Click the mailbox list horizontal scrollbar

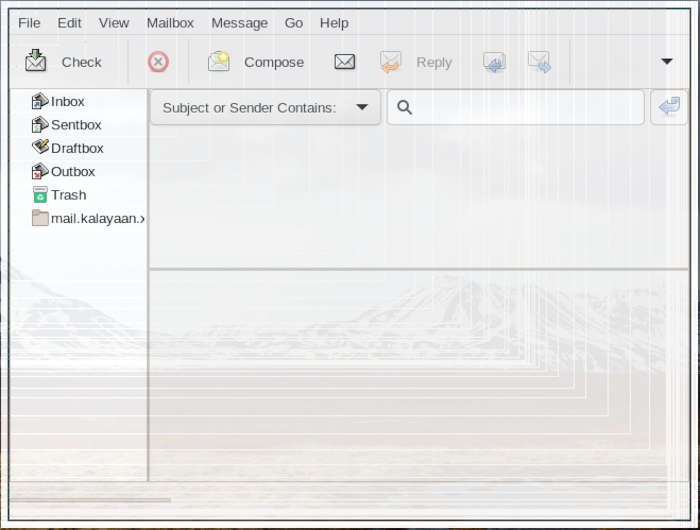[x=91, y=500]
